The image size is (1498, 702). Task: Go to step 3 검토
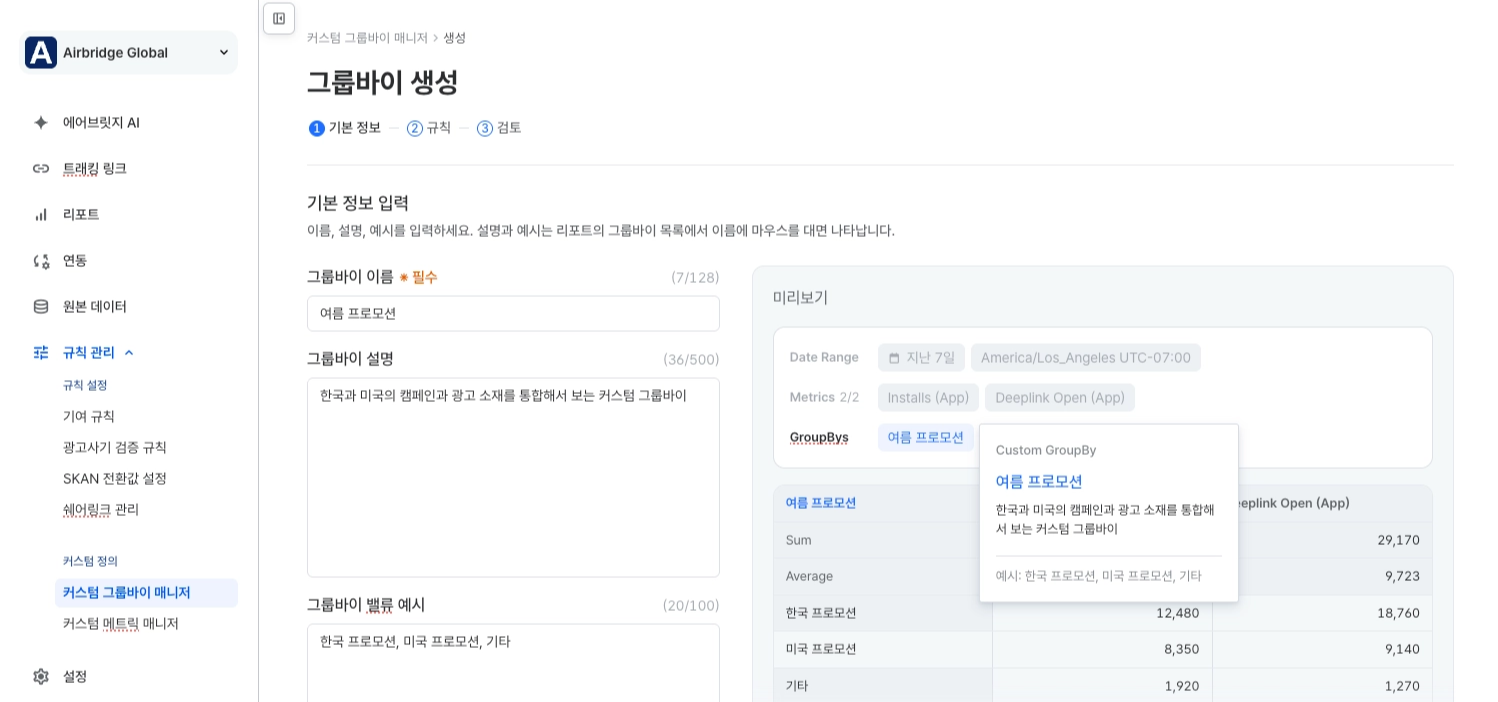coord(499,128)
